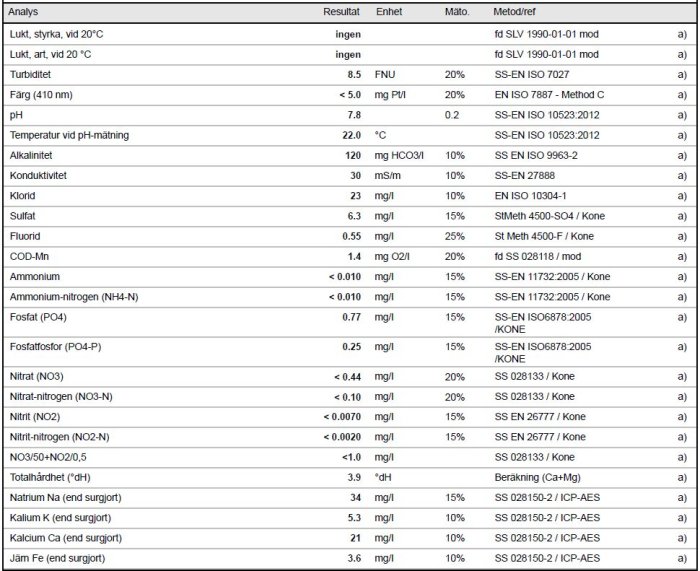Click the Enhet column header
700x571 pixels.
point(389,12)
